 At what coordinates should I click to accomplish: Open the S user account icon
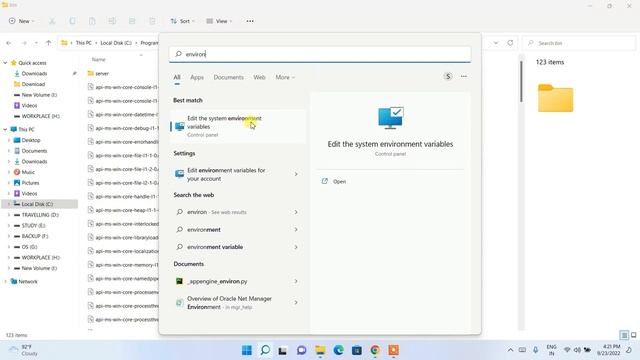coord(448,76)
